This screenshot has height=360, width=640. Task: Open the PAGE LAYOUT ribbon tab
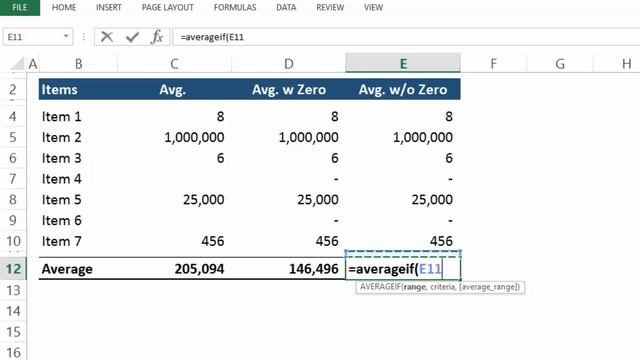click(x=168, y=7)
